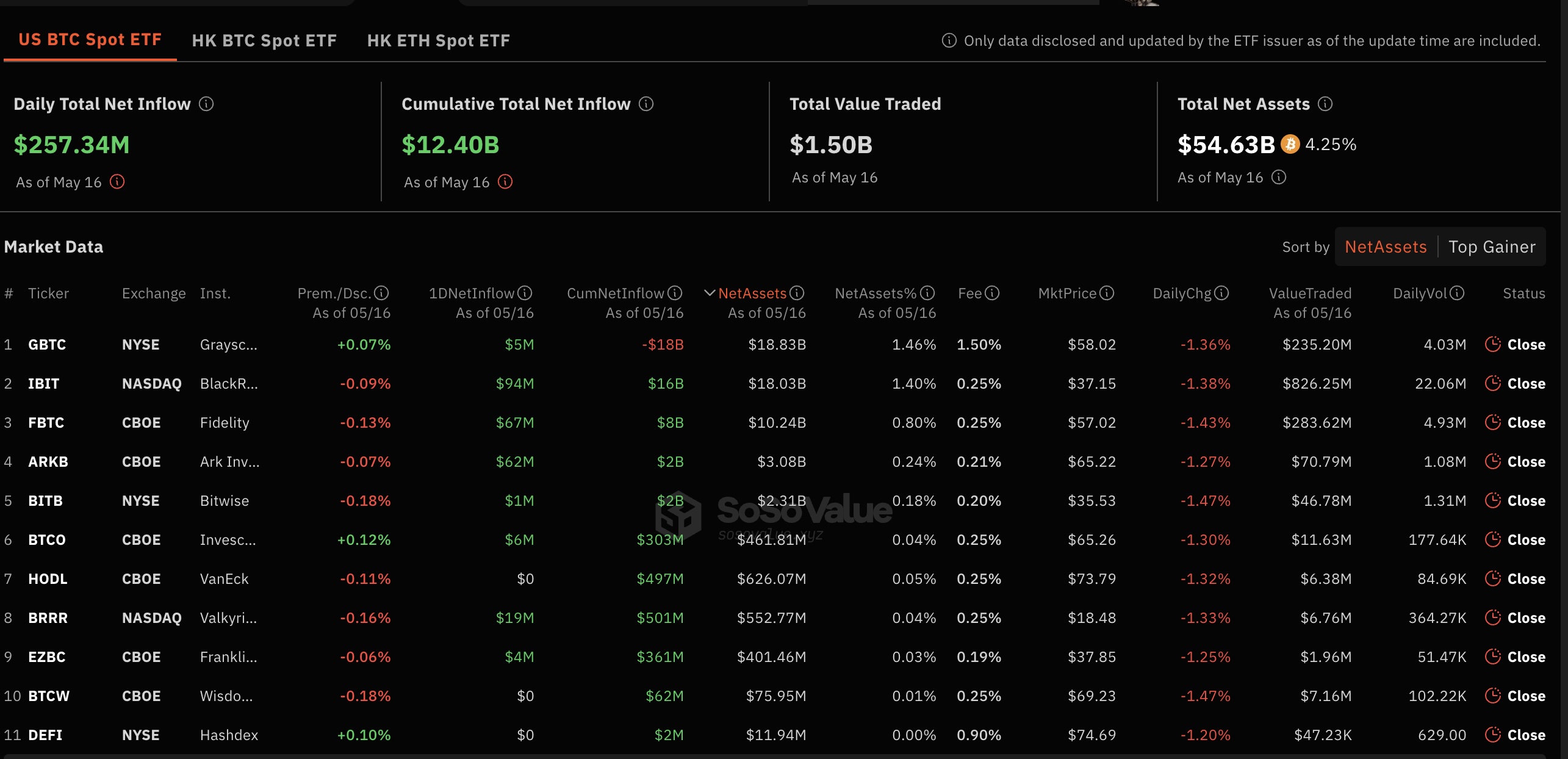Click the $73.79 market price for HODL
Viewport: 1568px width, 759px height.
1091,579
